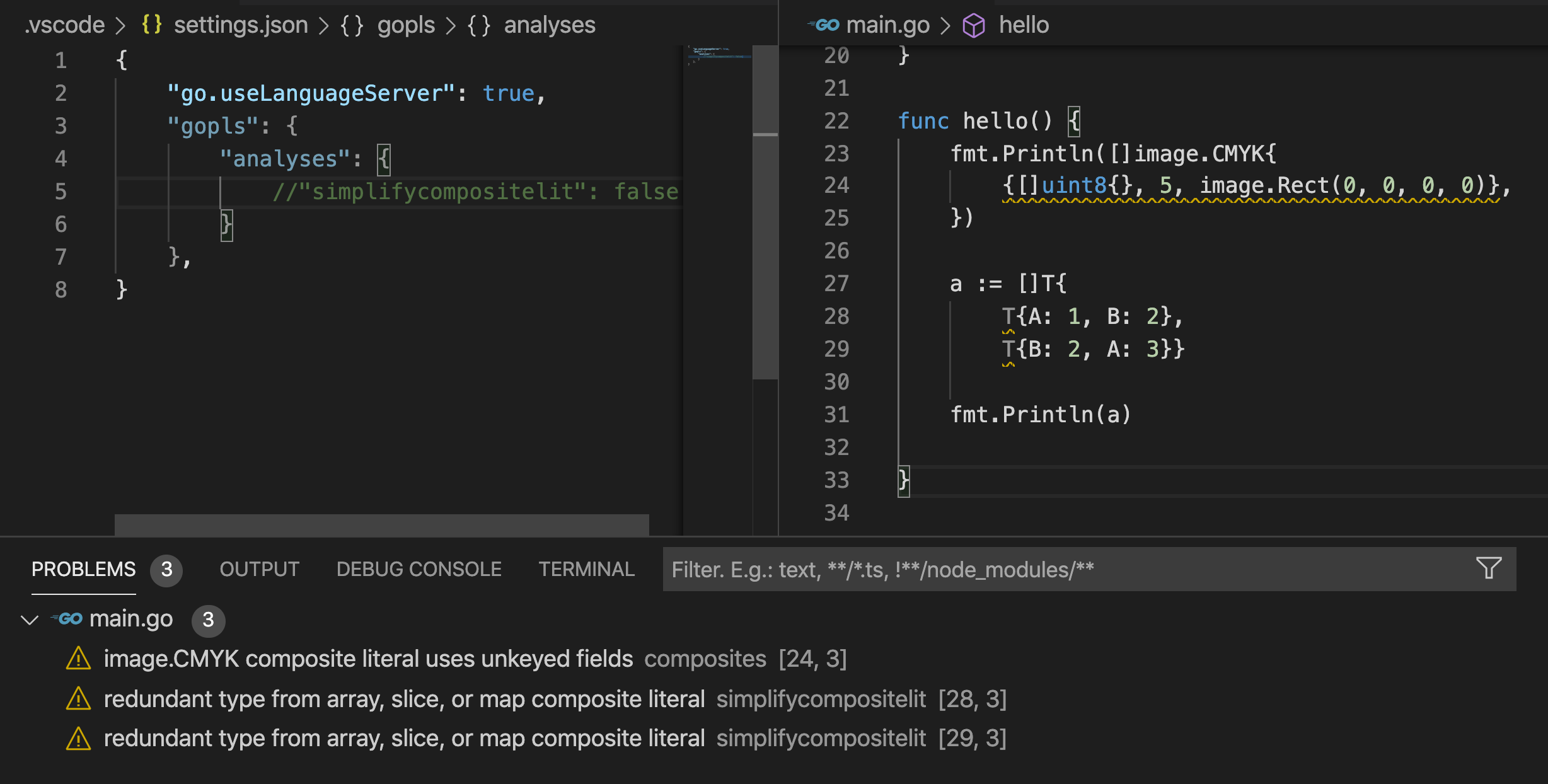Switch to the OUTPUT tab
The height and width of the screenshot is (784, 1548).
point(259,569)
